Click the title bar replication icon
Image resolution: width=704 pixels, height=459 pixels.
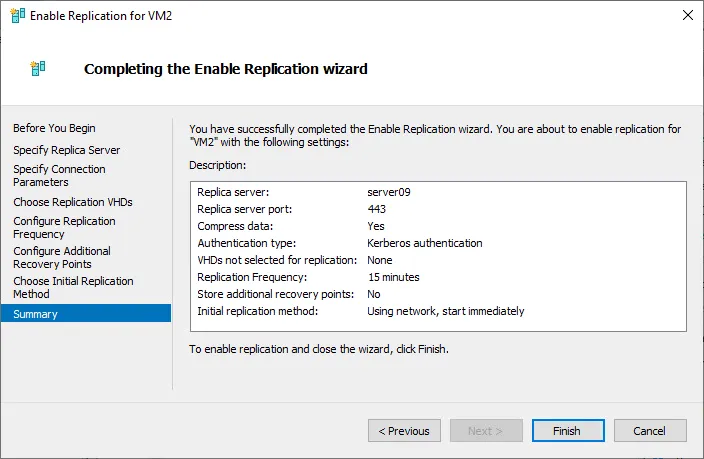coord(18,16)
